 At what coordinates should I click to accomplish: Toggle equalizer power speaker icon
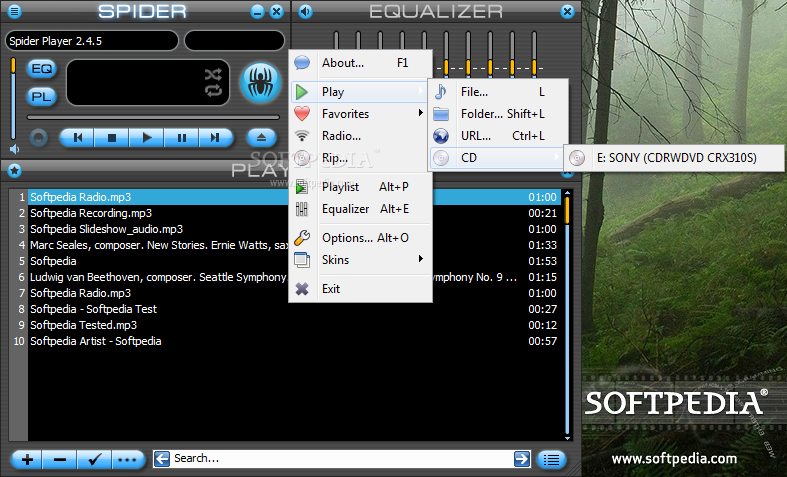(x=305, y=11)
